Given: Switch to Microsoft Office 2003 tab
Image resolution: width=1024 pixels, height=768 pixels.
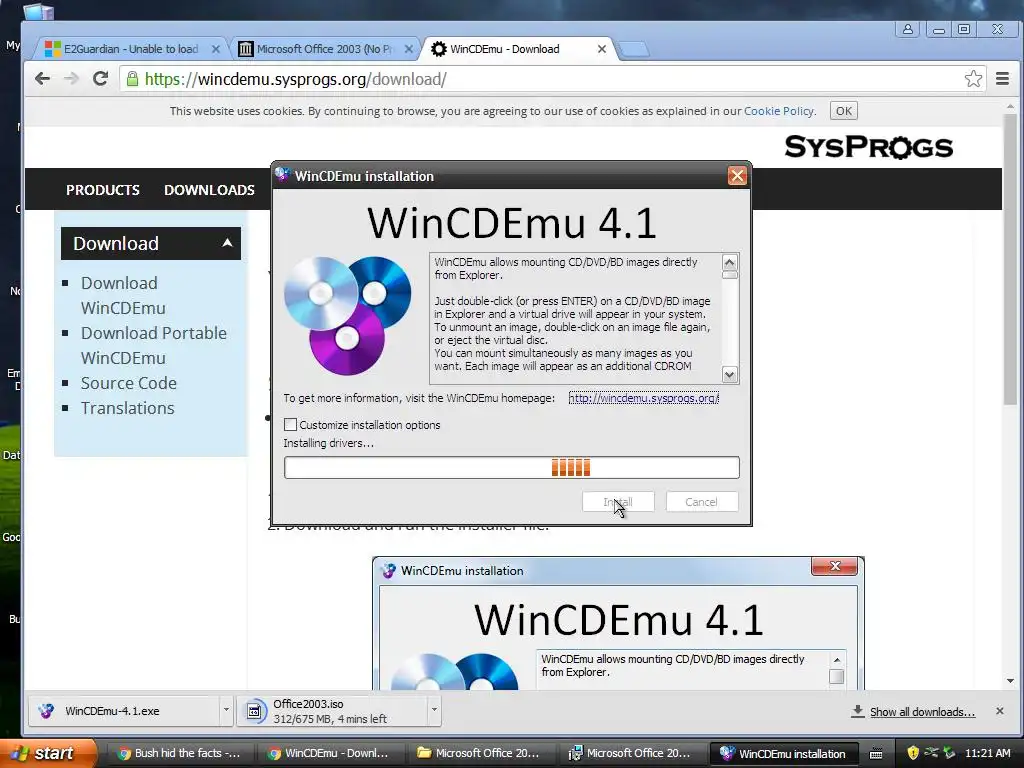Looking at the screenshot, I should click(324, 49).
